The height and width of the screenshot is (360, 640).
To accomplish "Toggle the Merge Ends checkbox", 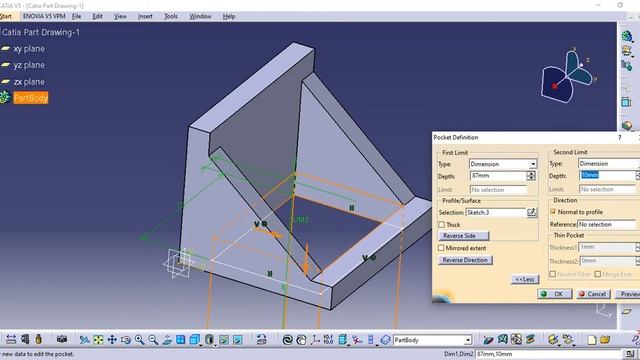I will click(x=598, y=274).
